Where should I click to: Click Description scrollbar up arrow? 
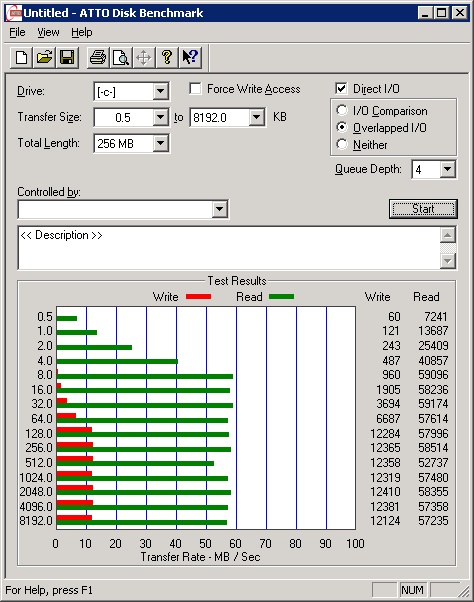448,235
